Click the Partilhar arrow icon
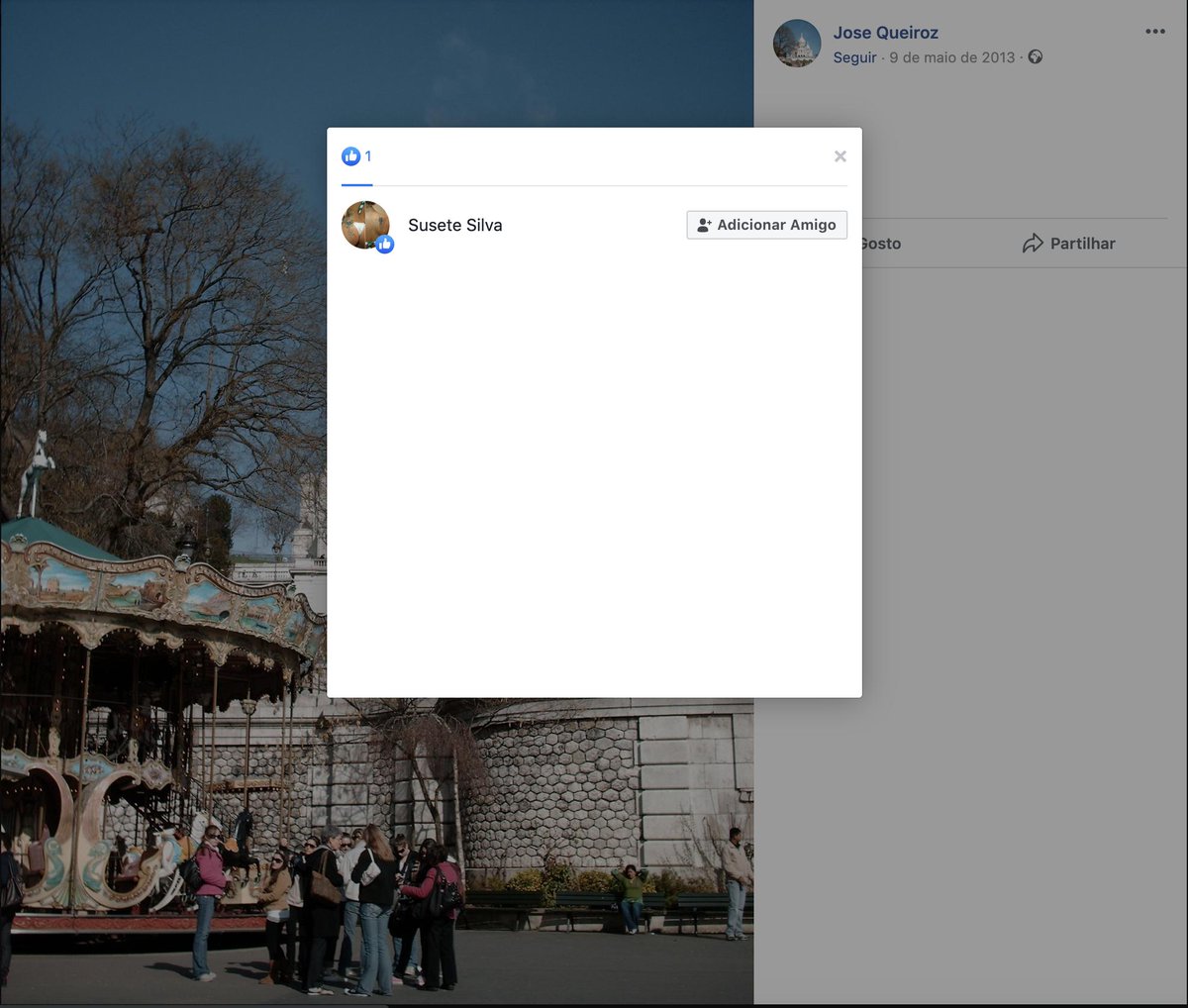This screenshot has height=1008, width=1188. pyautogui.click(x=1033, y=244)
